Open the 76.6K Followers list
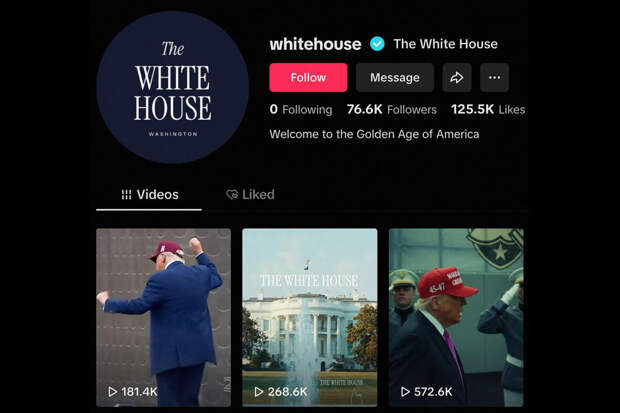 (x=391, y=110)
